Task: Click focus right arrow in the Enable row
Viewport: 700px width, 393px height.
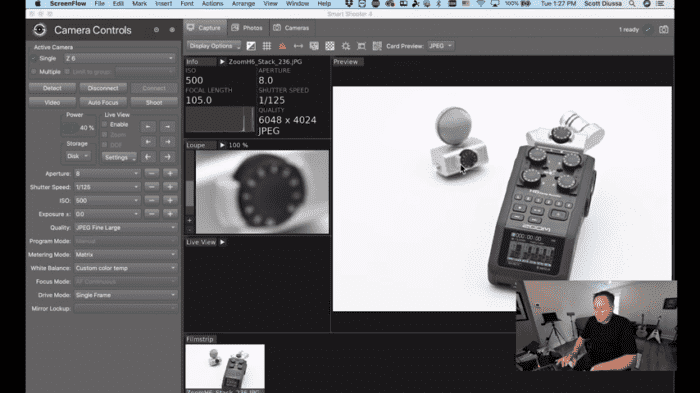Action: 167,127
